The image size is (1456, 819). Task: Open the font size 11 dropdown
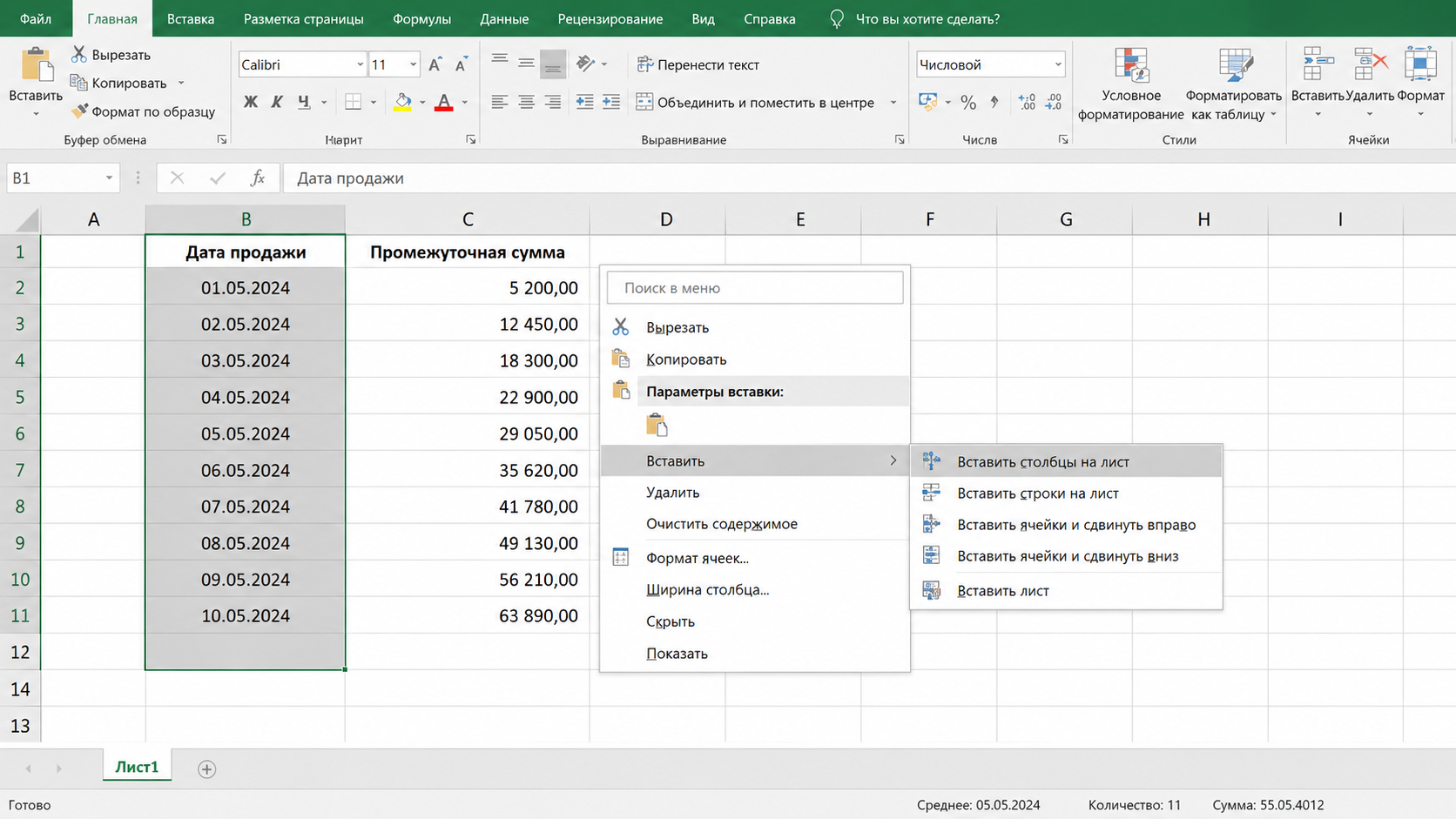click(413, 64)
